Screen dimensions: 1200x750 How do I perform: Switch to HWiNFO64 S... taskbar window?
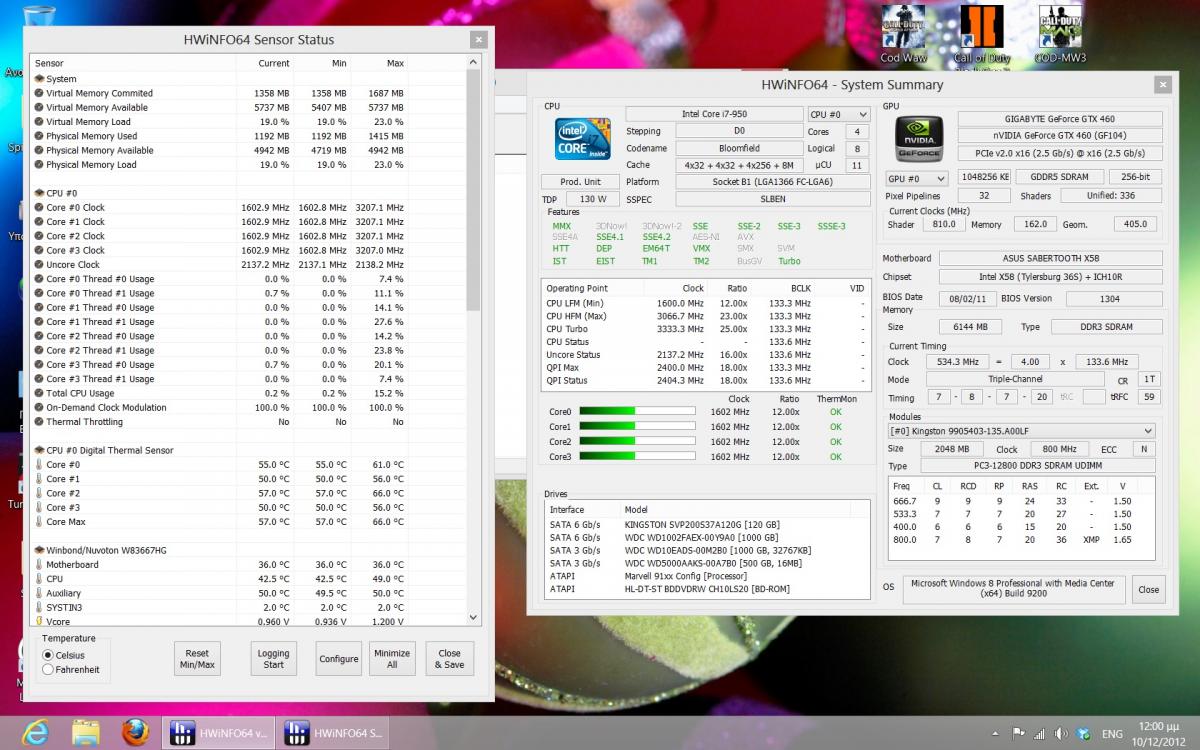[x=334, y=732]
